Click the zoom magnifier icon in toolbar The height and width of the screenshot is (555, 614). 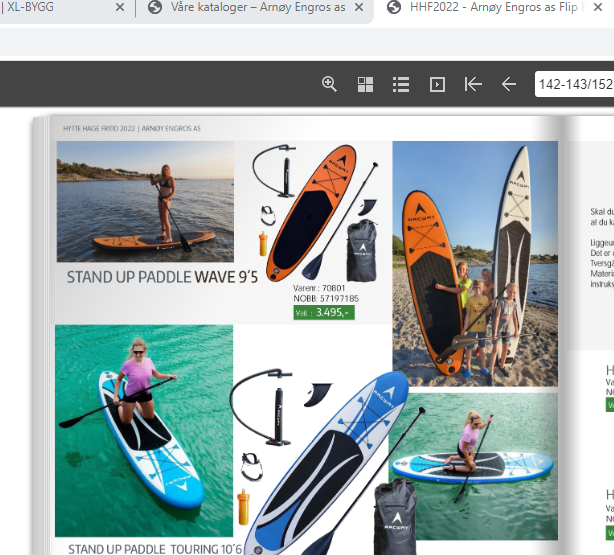coord(329,84)
